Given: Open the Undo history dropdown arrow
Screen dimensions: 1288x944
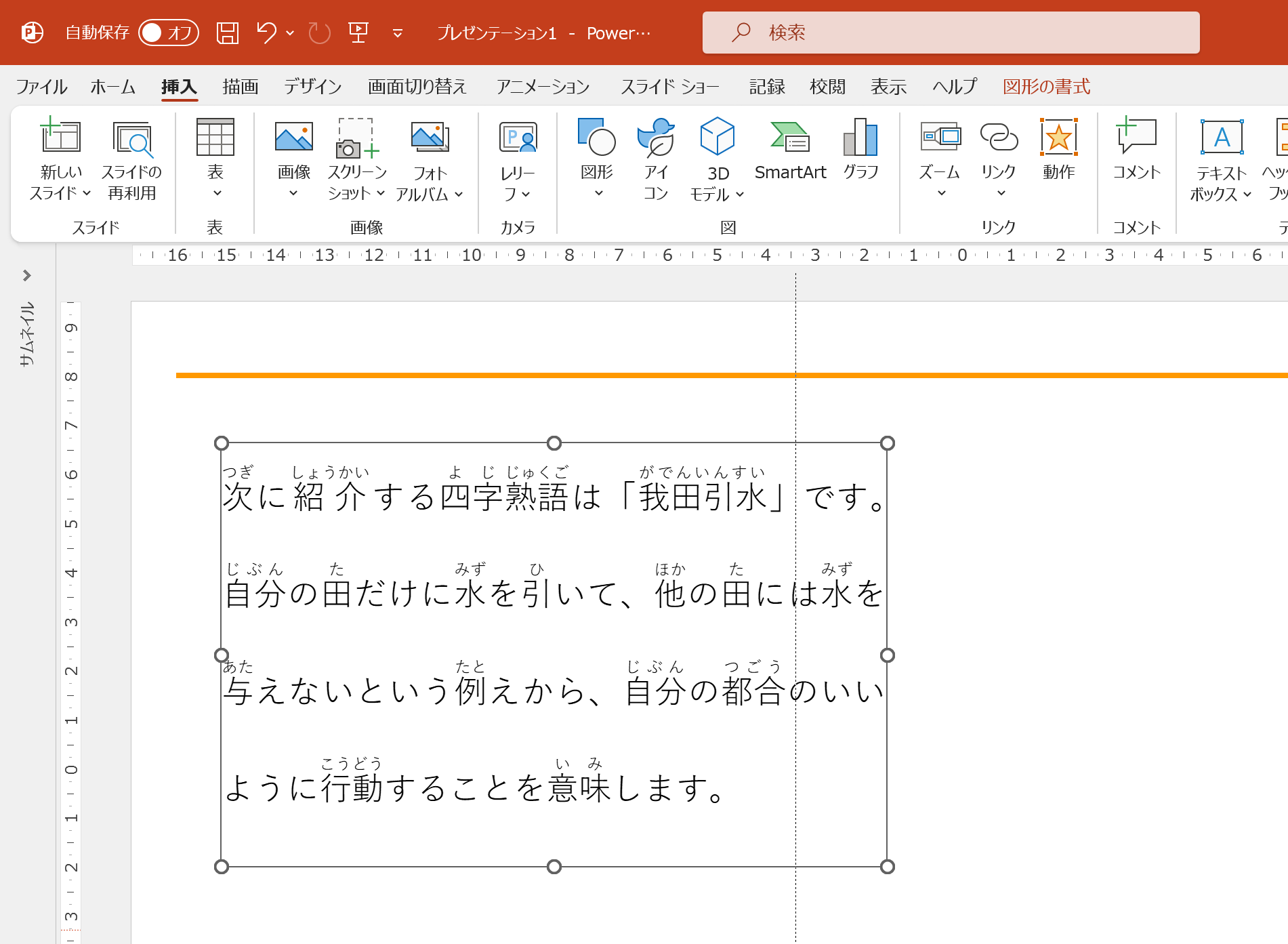Looking at the screenshot, I should [290, 33].
